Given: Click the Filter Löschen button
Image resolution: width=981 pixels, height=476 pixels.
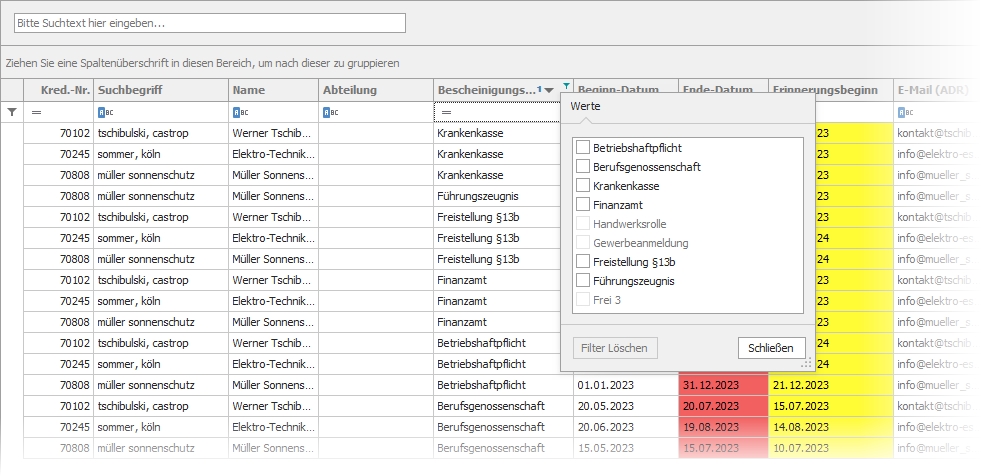Looking at the screenshot, I should pyautogui.click(x=615, y=348).
